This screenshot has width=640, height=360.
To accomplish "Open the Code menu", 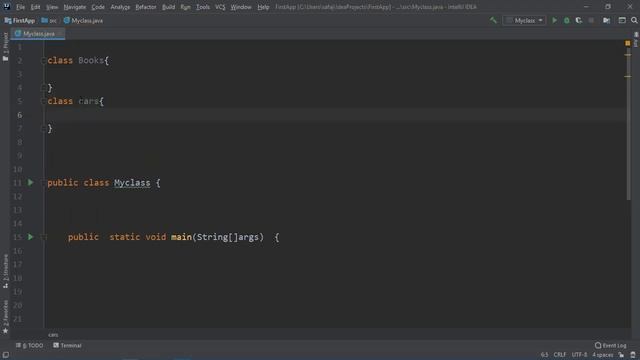I will (x=98, y=7).
